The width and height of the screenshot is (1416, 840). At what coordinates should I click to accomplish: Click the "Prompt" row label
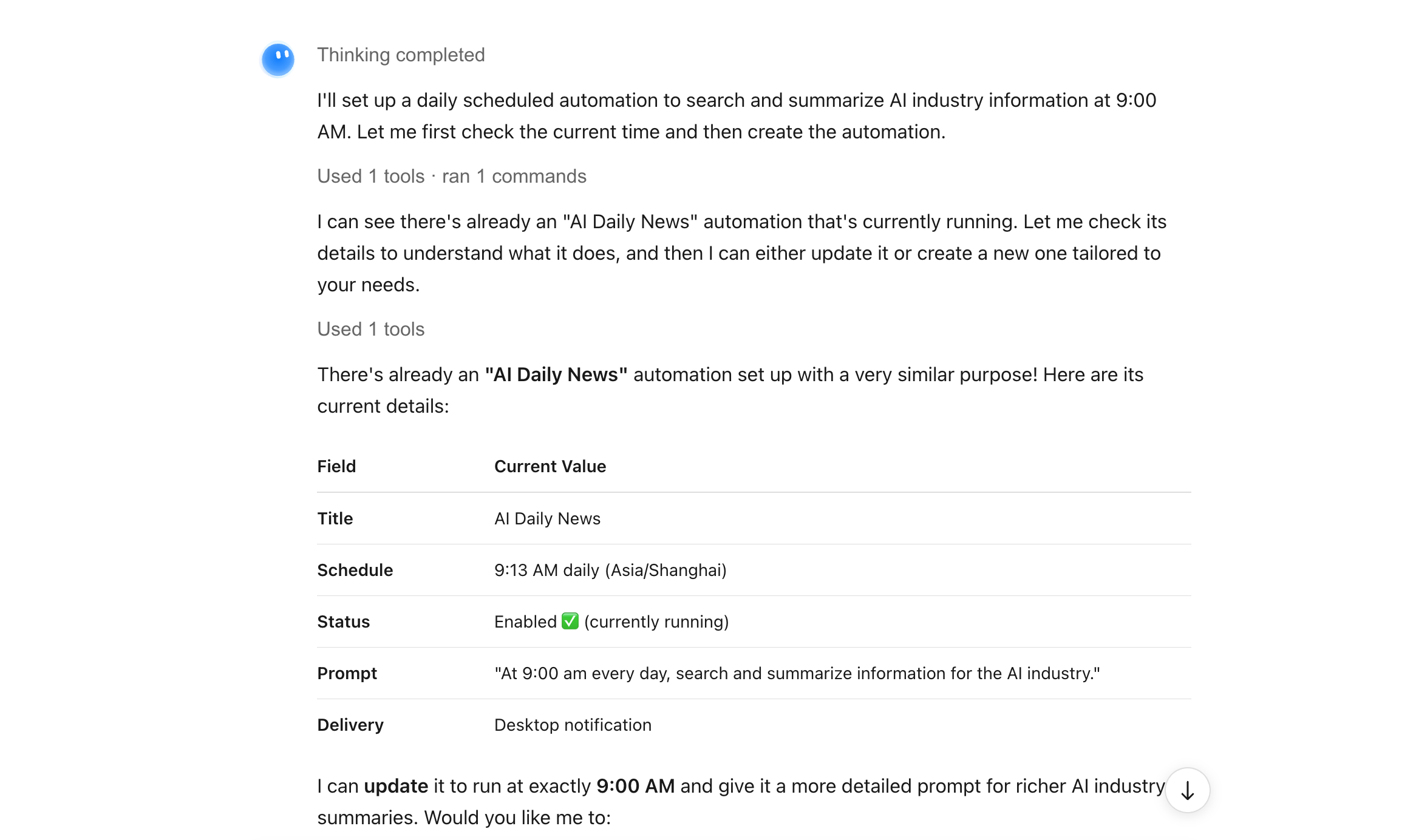(347, 673)
